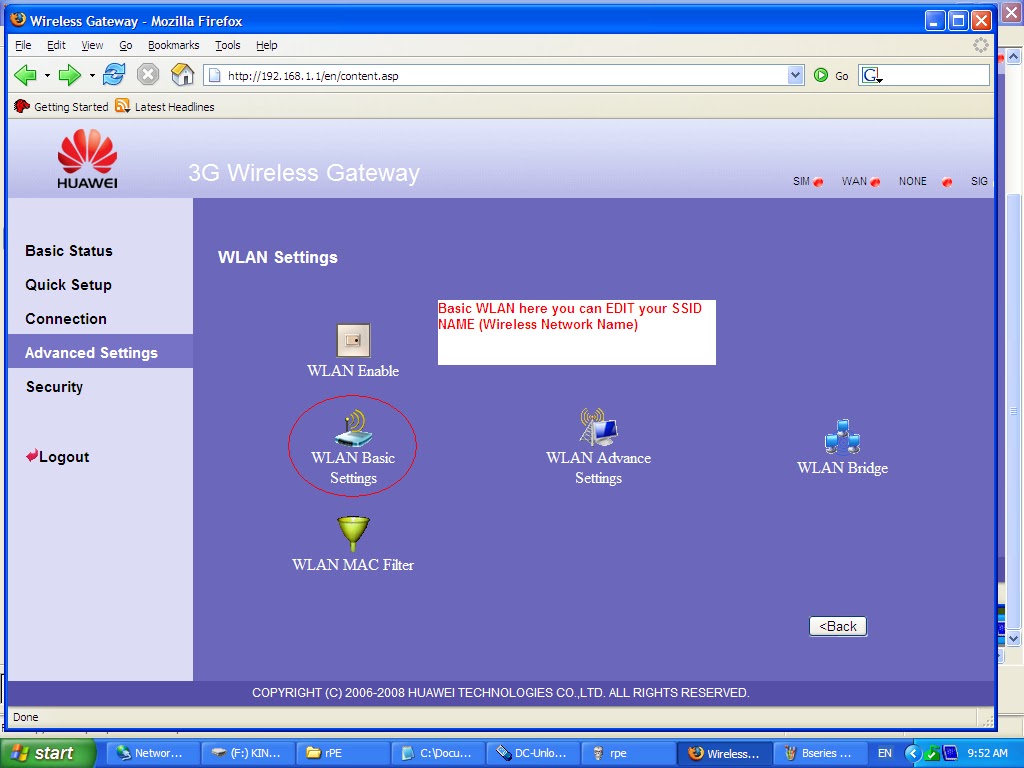
Task: Open the File menu
Action: [23, 45]
